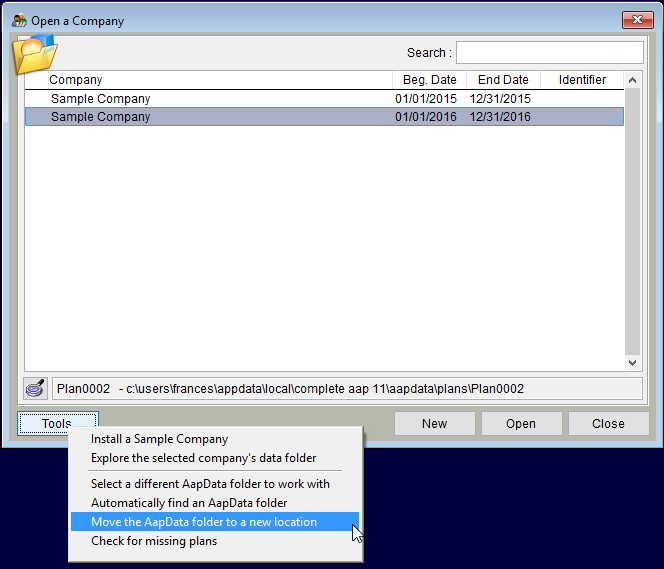Click the New button
664x569 pixels.
click(434, 423)
